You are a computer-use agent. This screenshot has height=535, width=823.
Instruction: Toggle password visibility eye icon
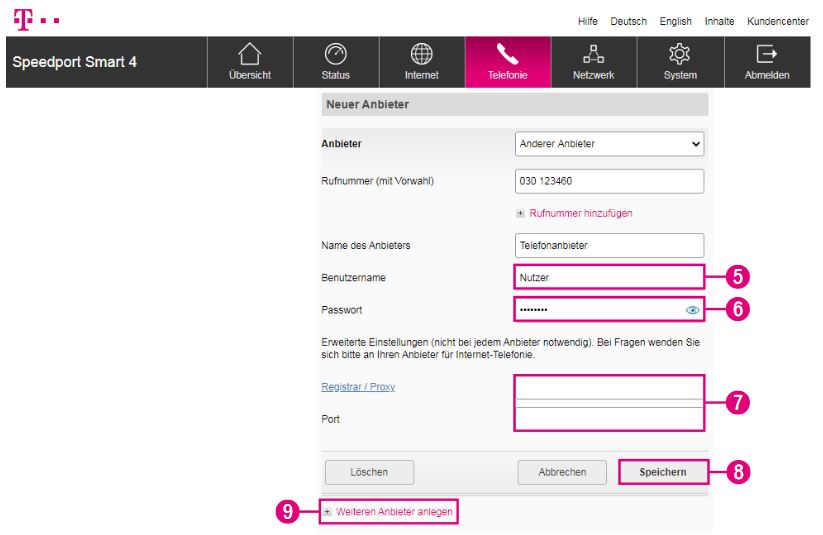(x=692, y=311)
